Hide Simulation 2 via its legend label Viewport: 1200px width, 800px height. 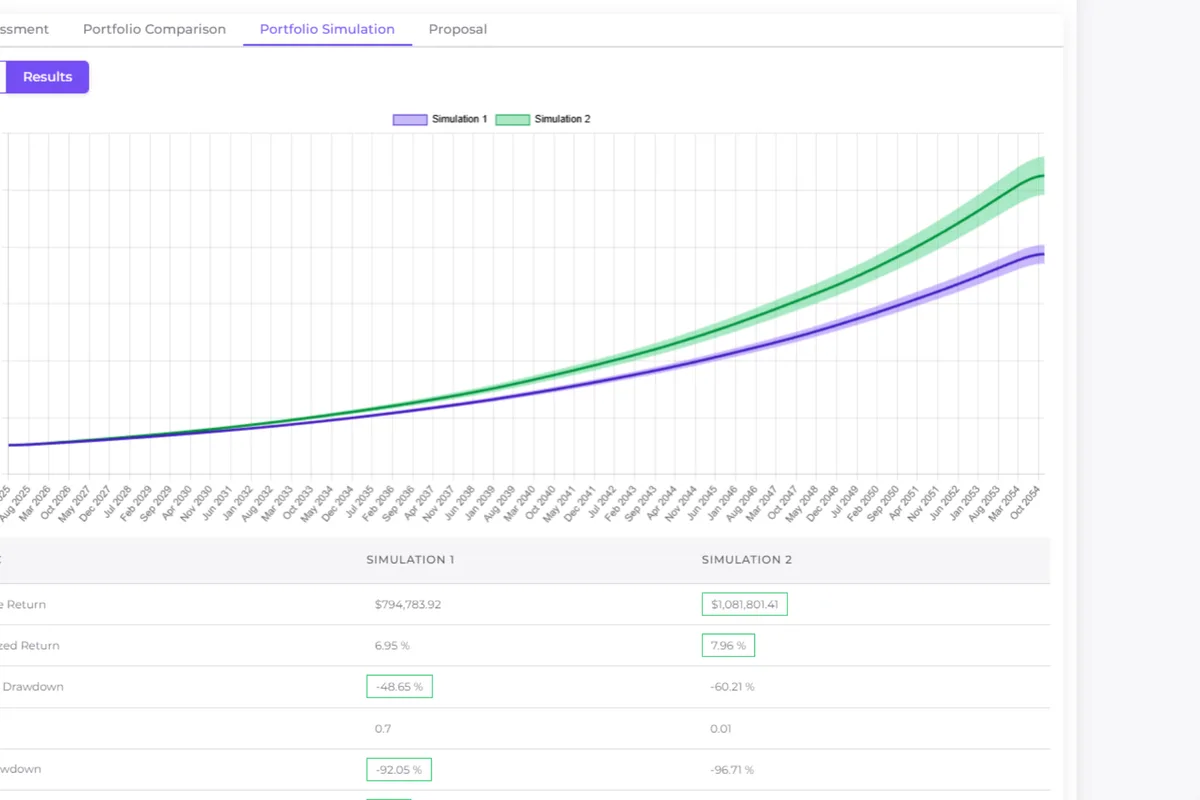click(562, 119)
